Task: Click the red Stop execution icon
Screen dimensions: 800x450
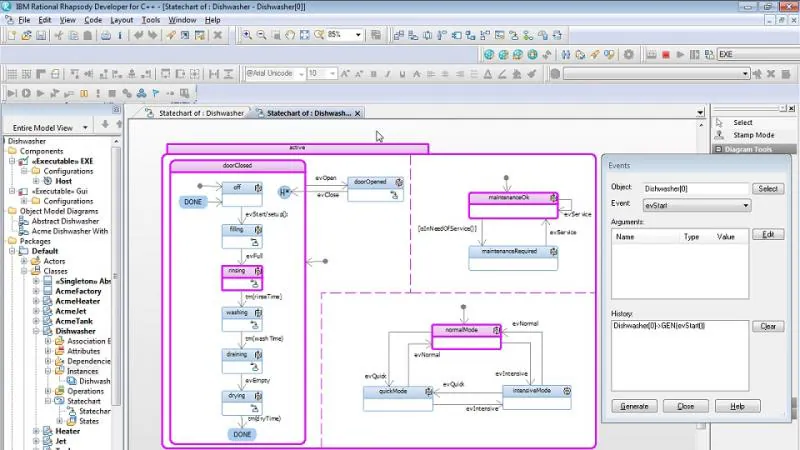Action: (666, 55)
